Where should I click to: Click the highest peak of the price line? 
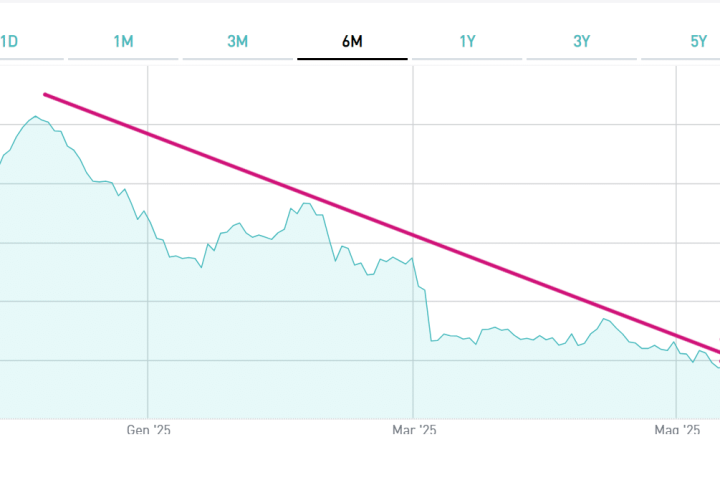pyautogui.click(x=35, y=117)
